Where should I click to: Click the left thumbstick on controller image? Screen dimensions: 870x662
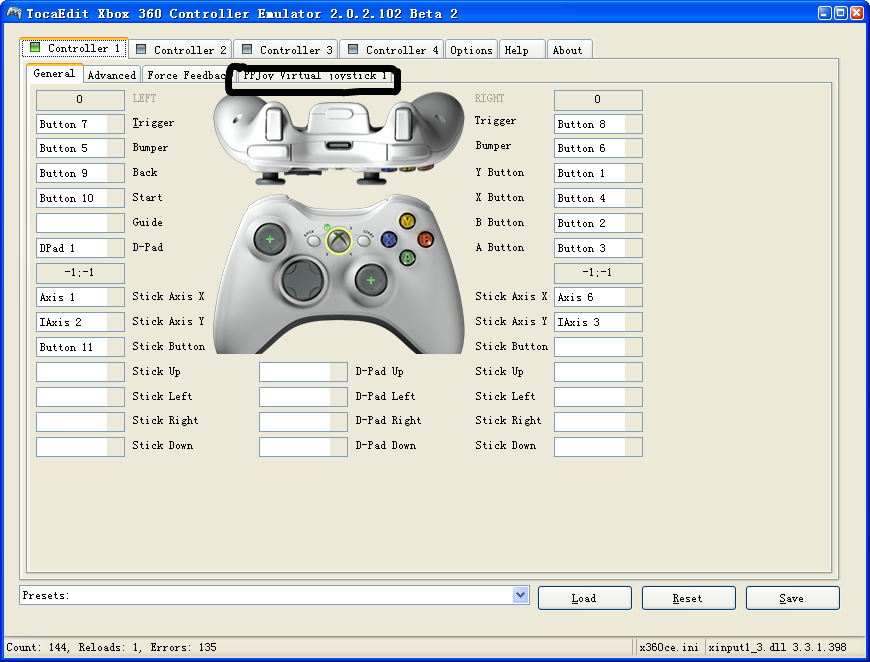tap(269, 239)
